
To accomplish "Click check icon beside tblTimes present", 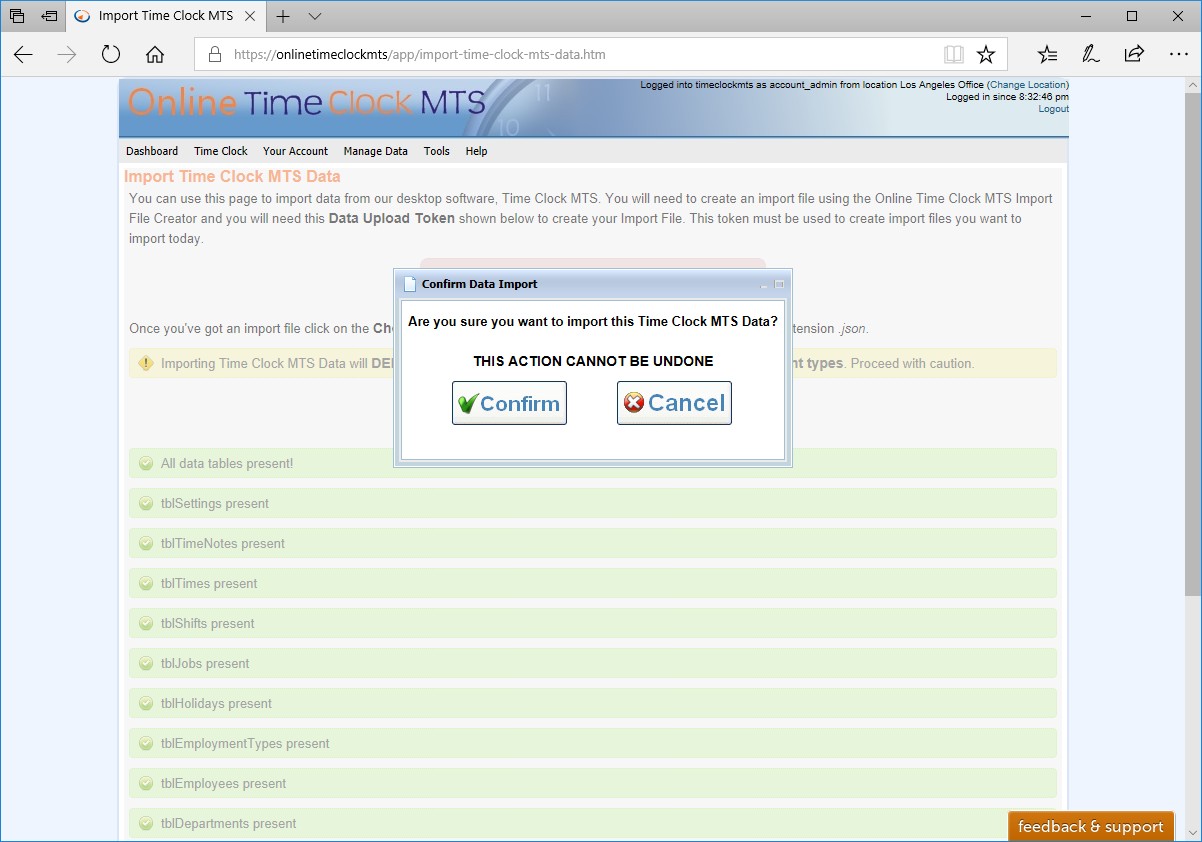I will point(146,583).
